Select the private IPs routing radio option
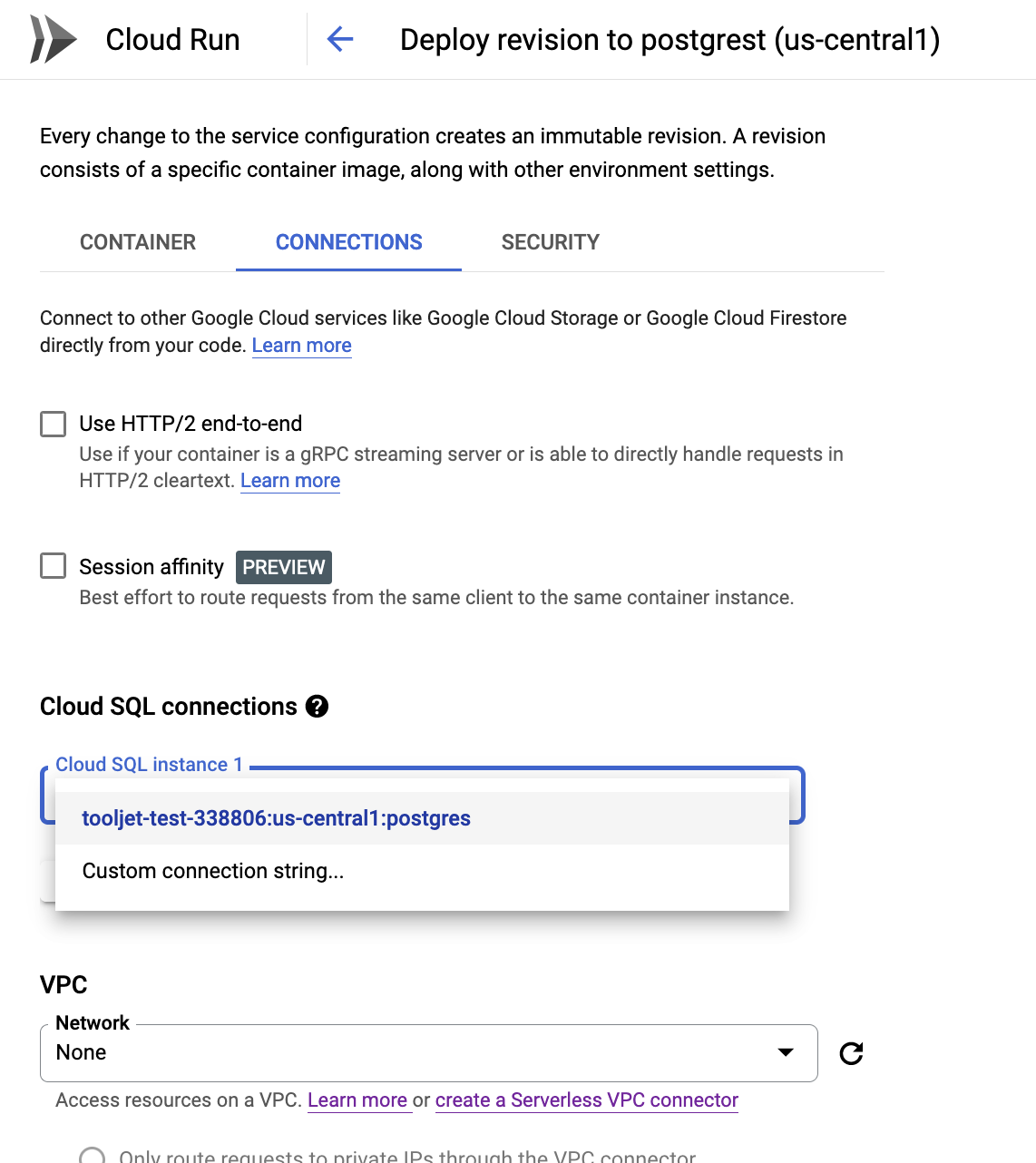 tap(92, 1157)
